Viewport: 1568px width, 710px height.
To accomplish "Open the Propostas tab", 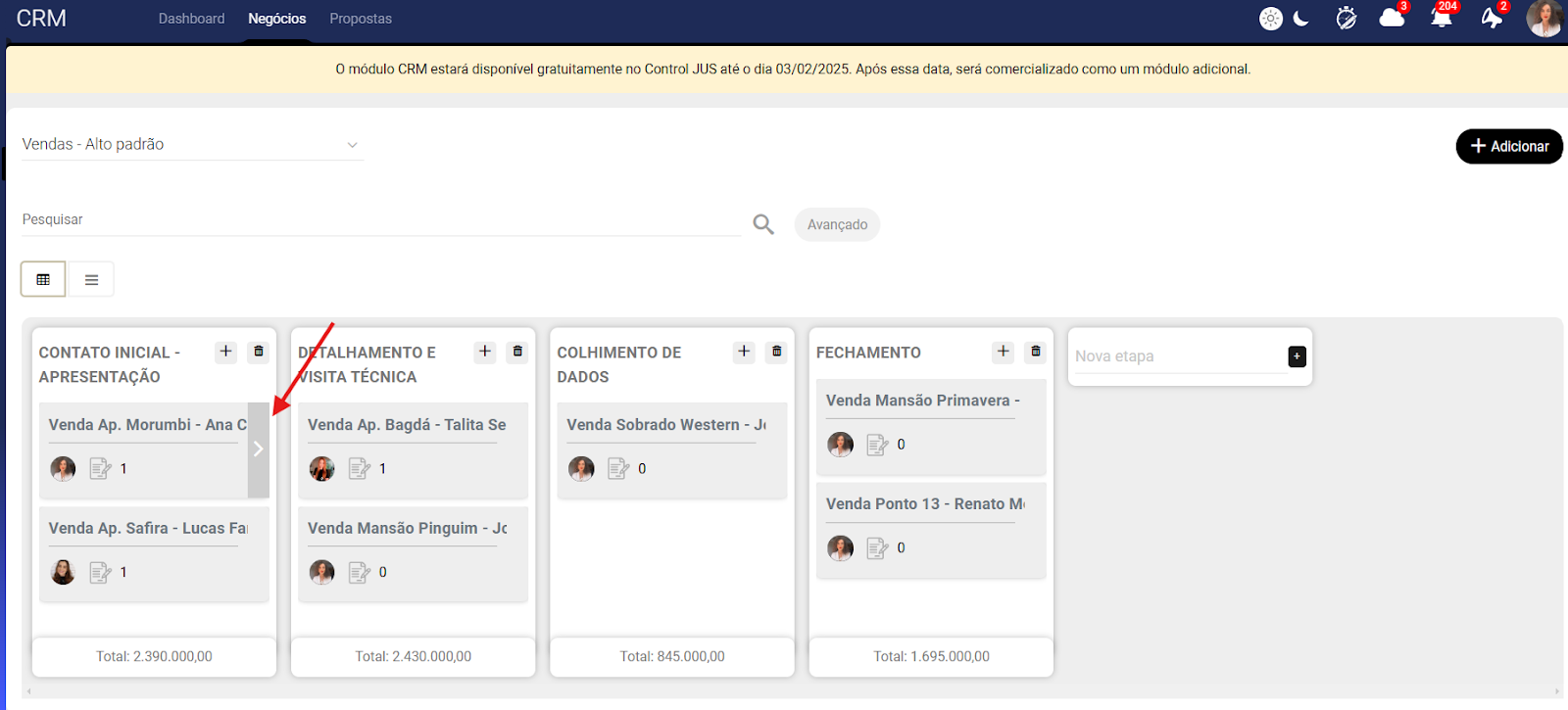I will click(361, 19).
